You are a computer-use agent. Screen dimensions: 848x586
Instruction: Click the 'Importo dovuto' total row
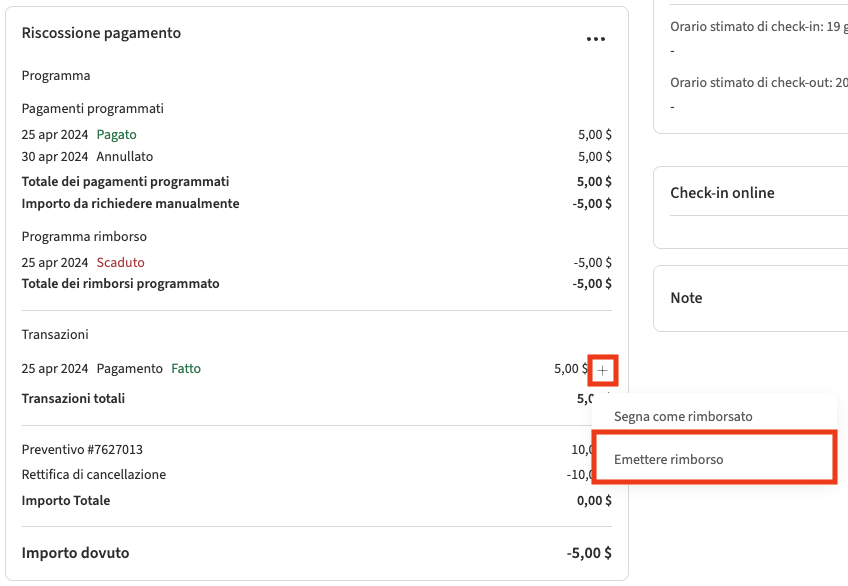[75, 553]
